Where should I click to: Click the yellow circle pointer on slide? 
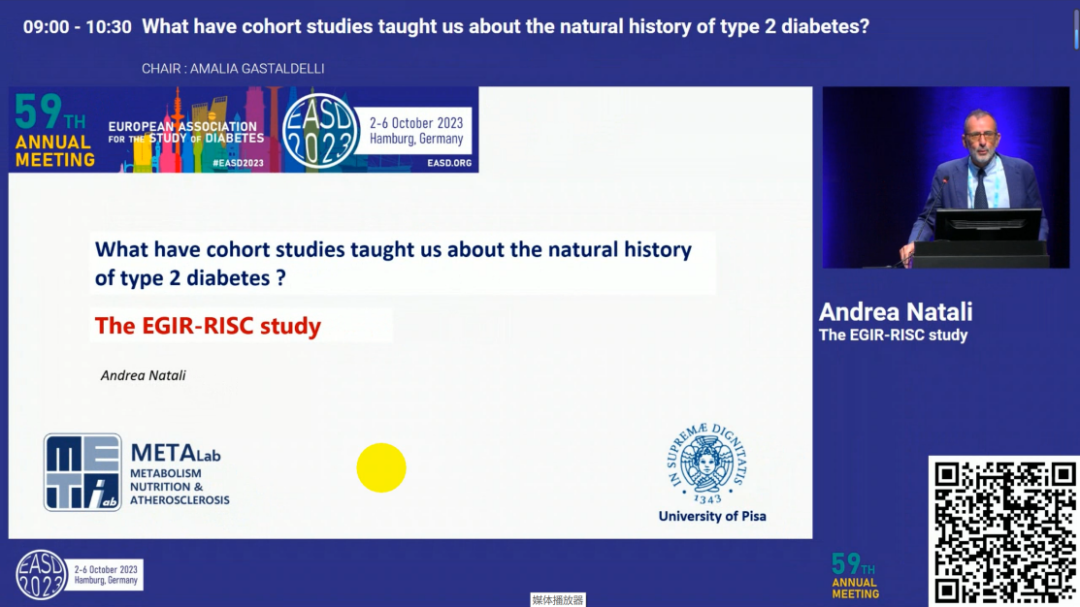pos(382,468)
